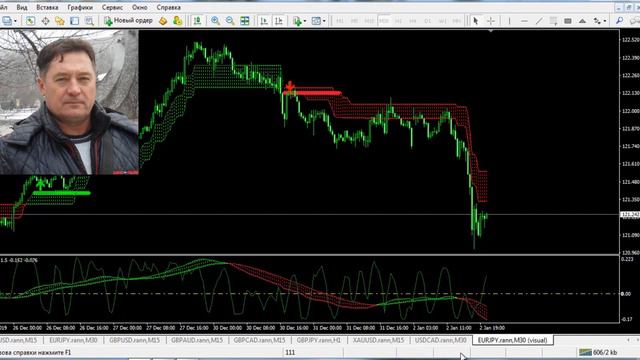
Task: Click the red sell arrow on chart
Action: tap(290, 87)
